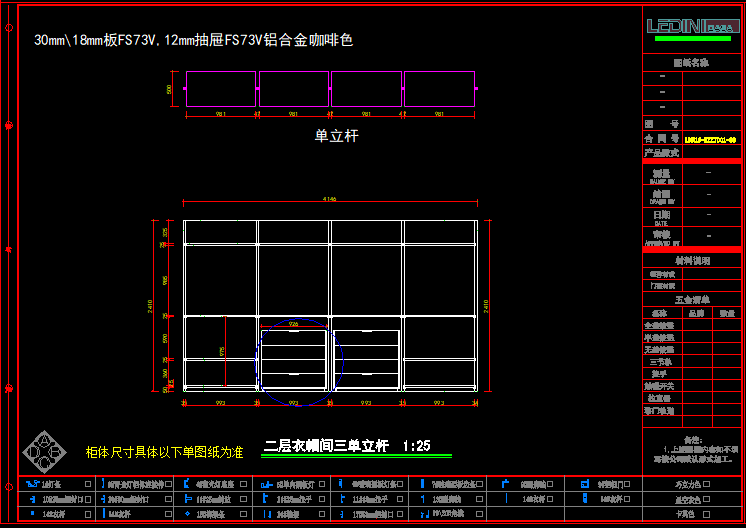Tick the 卡其色 checkbox in bottom-right corner
This screenshot has height=528, width=746.
click(x=707, y=513)
